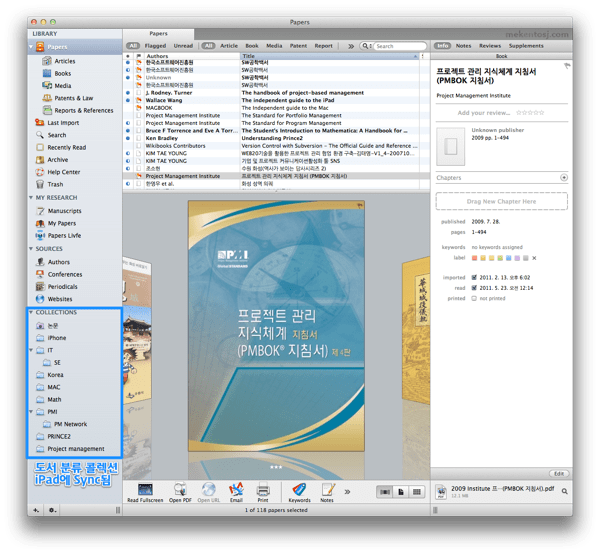The width and height of the screenshot is (600, 554).
Task: Click the Notes icon in the bottom toolbar
Action: pyautogui.click(x=327, y=489)
